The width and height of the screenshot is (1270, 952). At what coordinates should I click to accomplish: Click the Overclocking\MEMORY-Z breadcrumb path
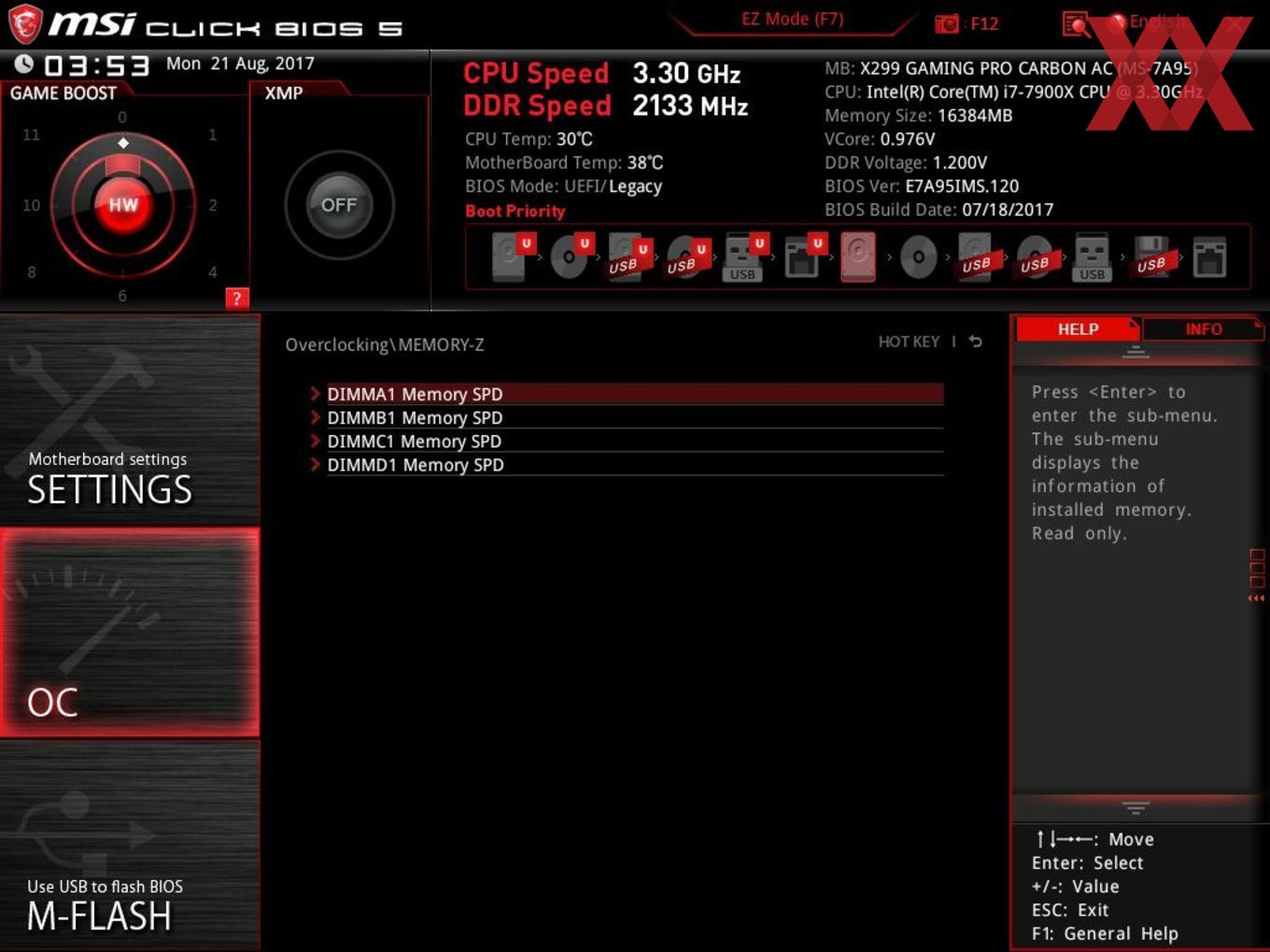point(385,344)
